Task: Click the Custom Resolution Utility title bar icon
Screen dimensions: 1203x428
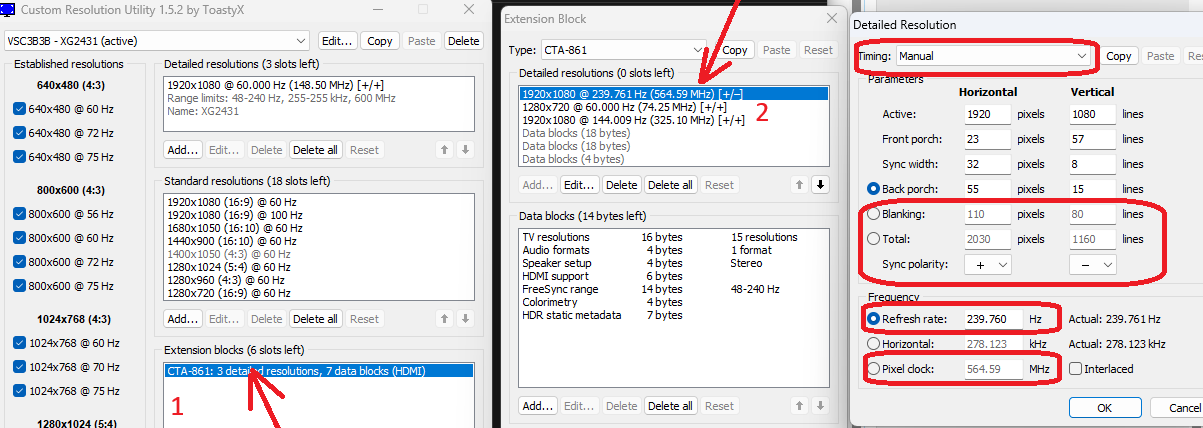Action: pos(9,9)
